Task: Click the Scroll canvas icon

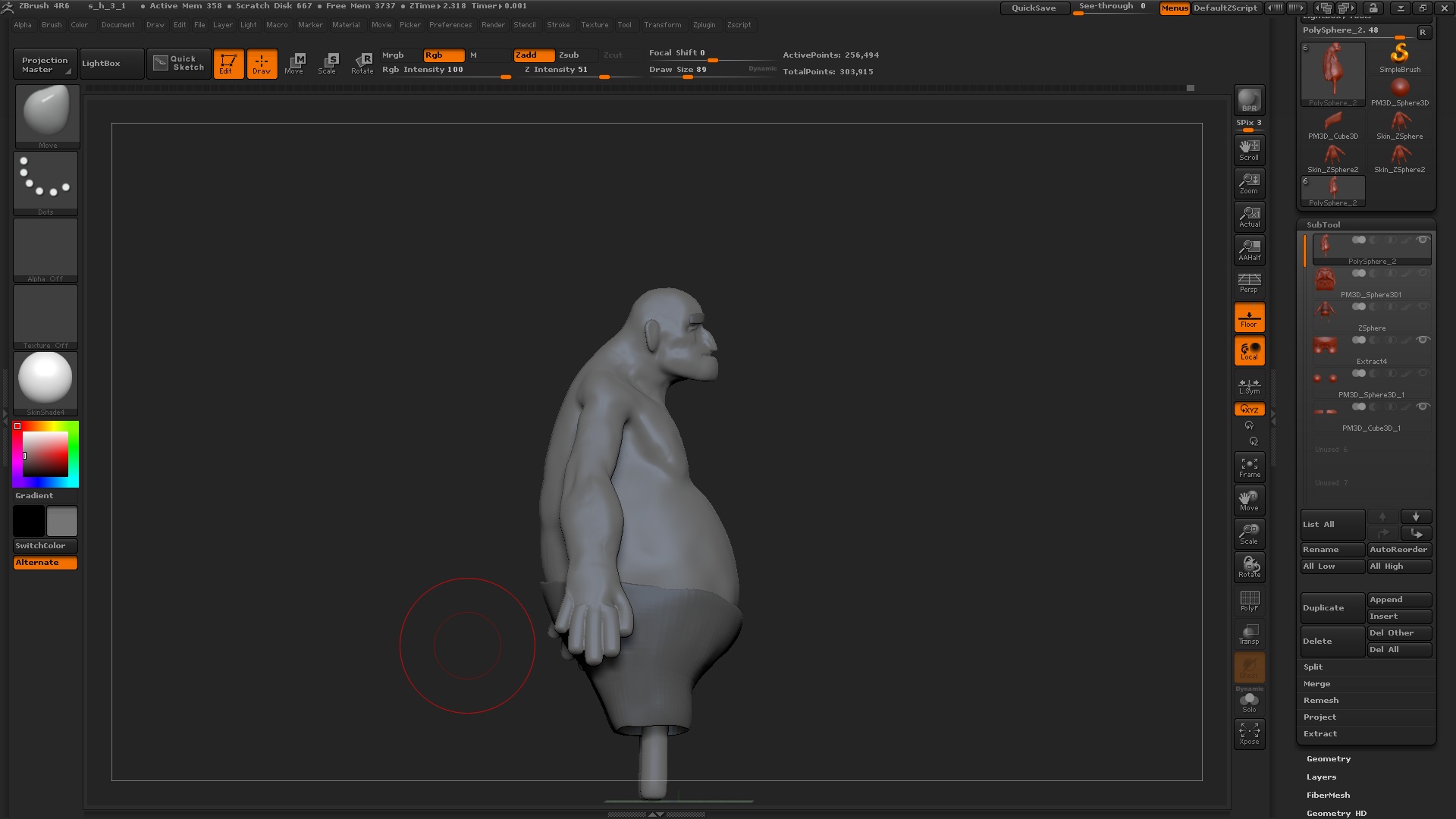Action: coord(1249,150)
